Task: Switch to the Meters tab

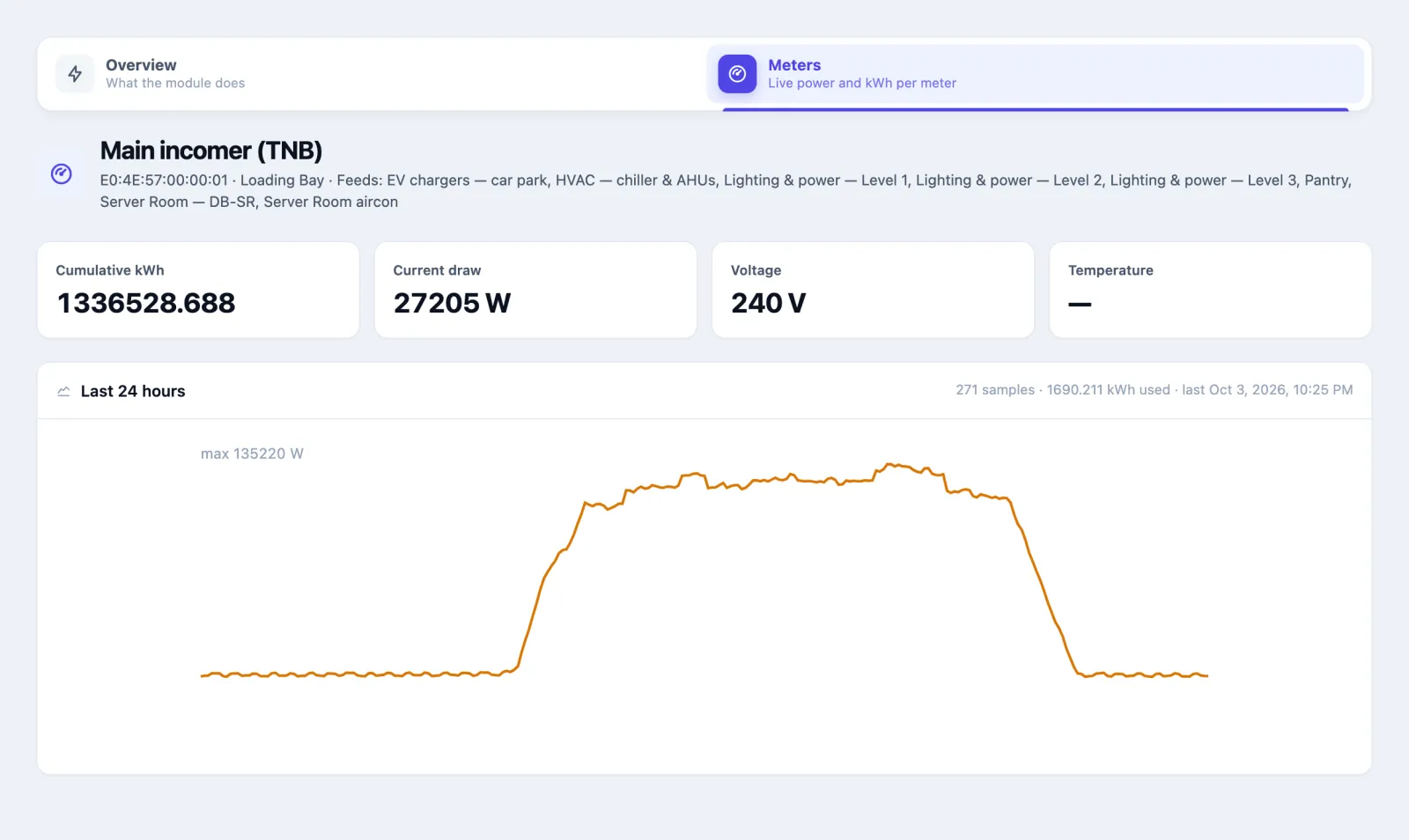Action: coord(1036,74)
